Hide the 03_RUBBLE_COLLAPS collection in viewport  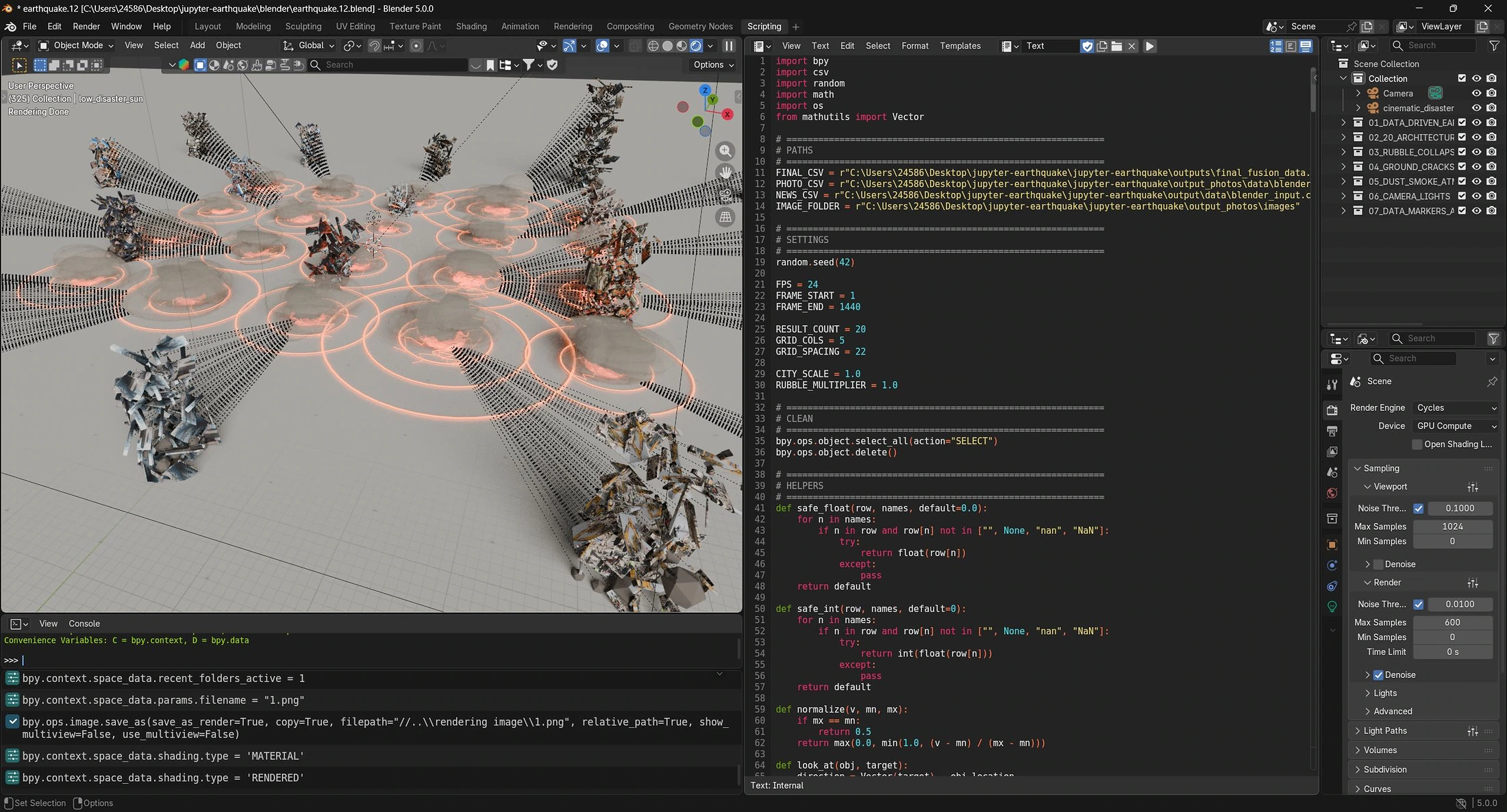pos(1476,152)
